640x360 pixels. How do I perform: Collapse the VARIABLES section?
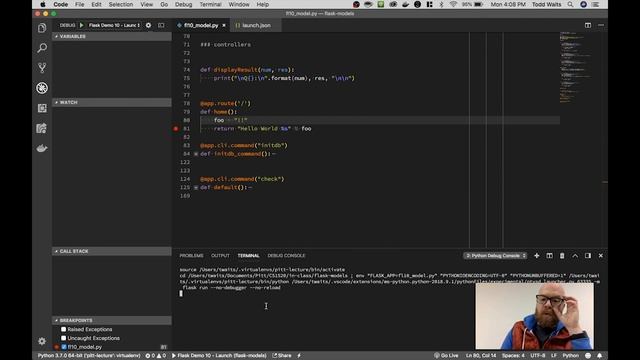[112, 36]
